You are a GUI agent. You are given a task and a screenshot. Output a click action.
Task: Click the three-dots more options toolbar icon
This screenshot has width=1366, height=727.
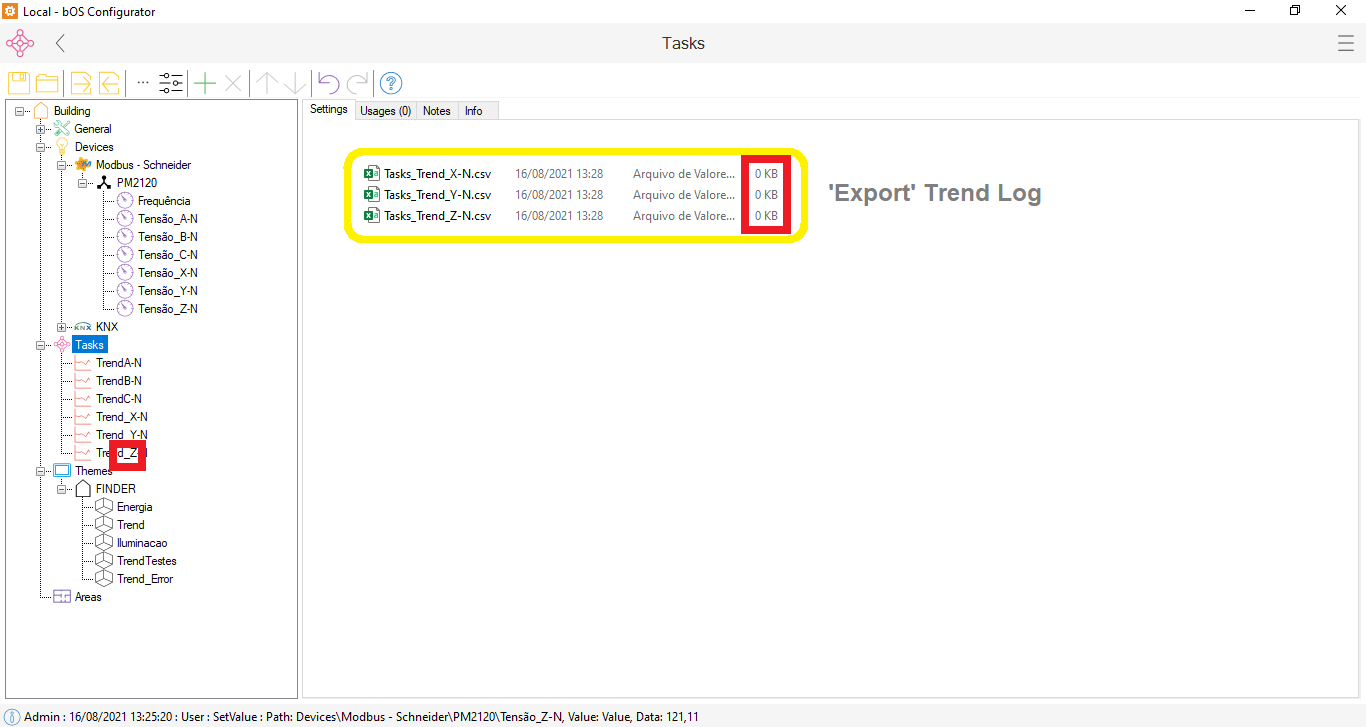[143, 83]
